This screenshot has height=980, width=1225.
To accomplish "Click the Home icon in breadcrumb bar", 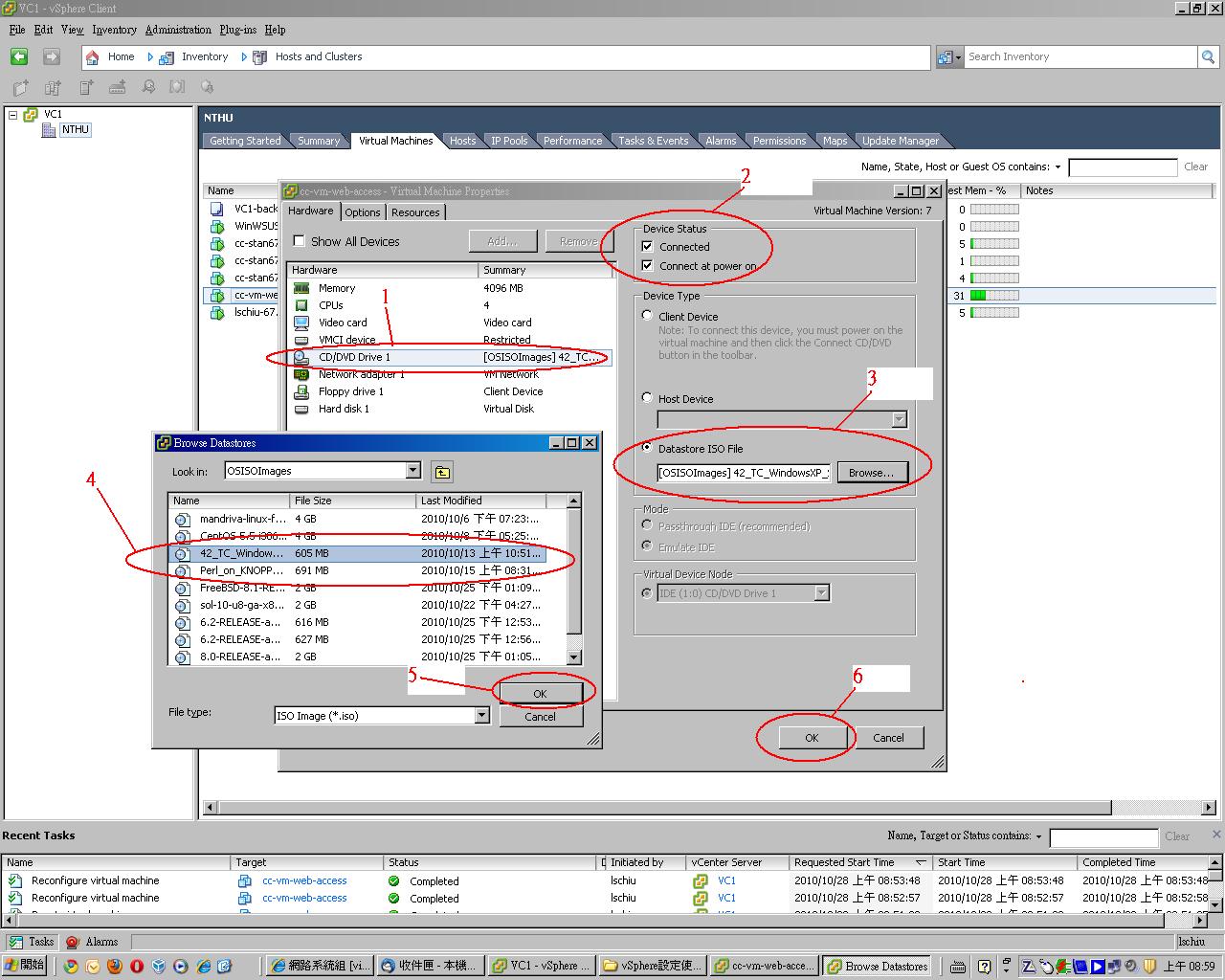I will 93,57.
